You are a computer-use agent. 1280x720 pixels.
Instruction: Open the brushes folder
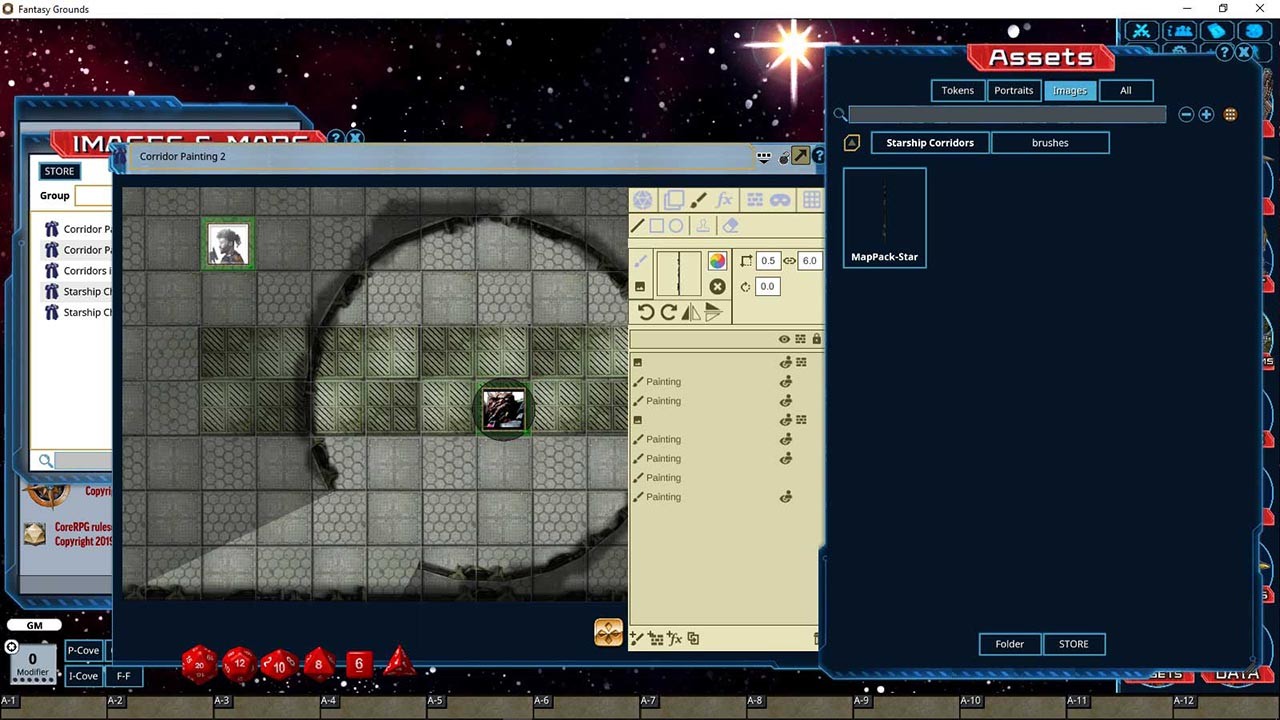1050,143
